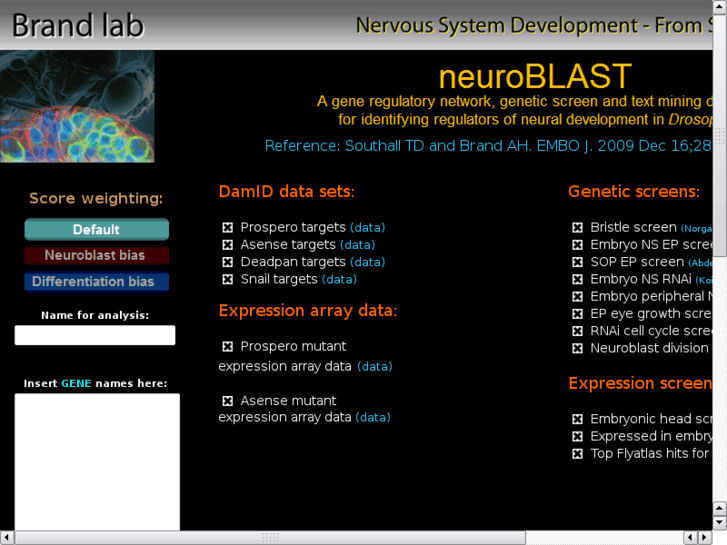Select the Default score weighting button
This screenshot has width=727, height=545.
point(96,229)
